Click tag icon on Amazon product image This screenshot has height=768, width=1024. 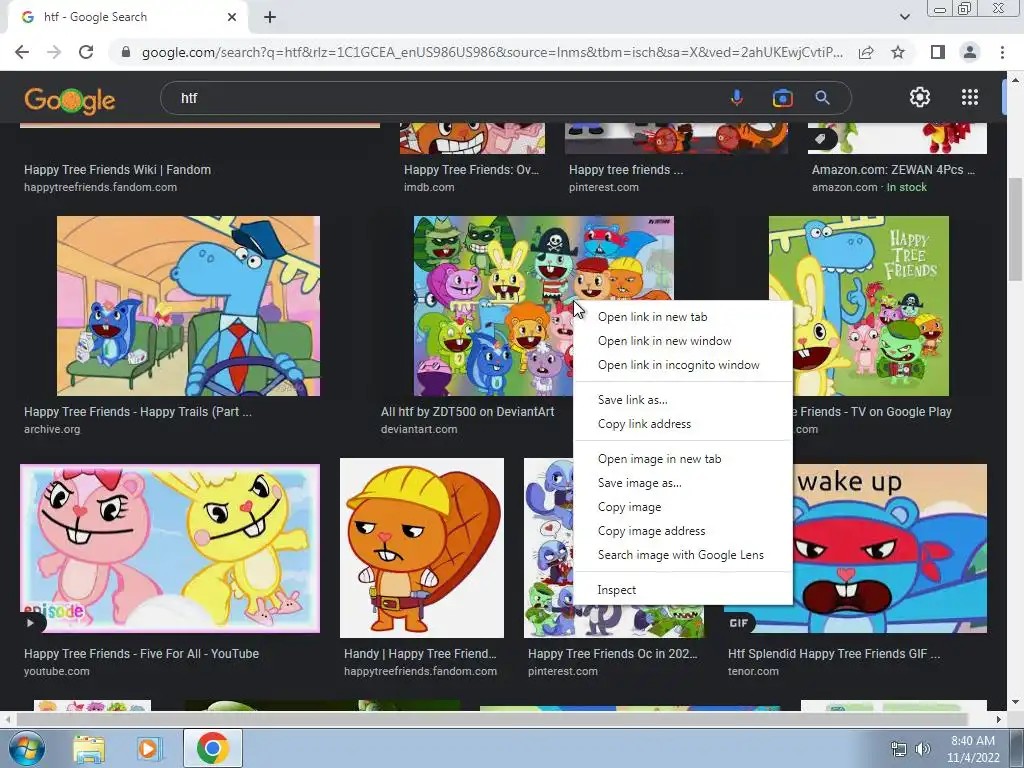[x=822, y=138]
